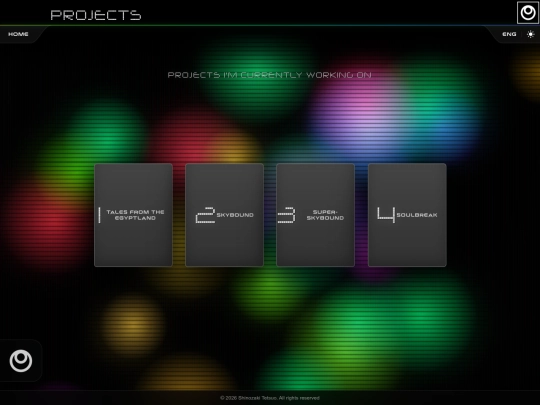Toggle light theme with sun icon
This screenshot has height=405, width=540.
(531, 34)
